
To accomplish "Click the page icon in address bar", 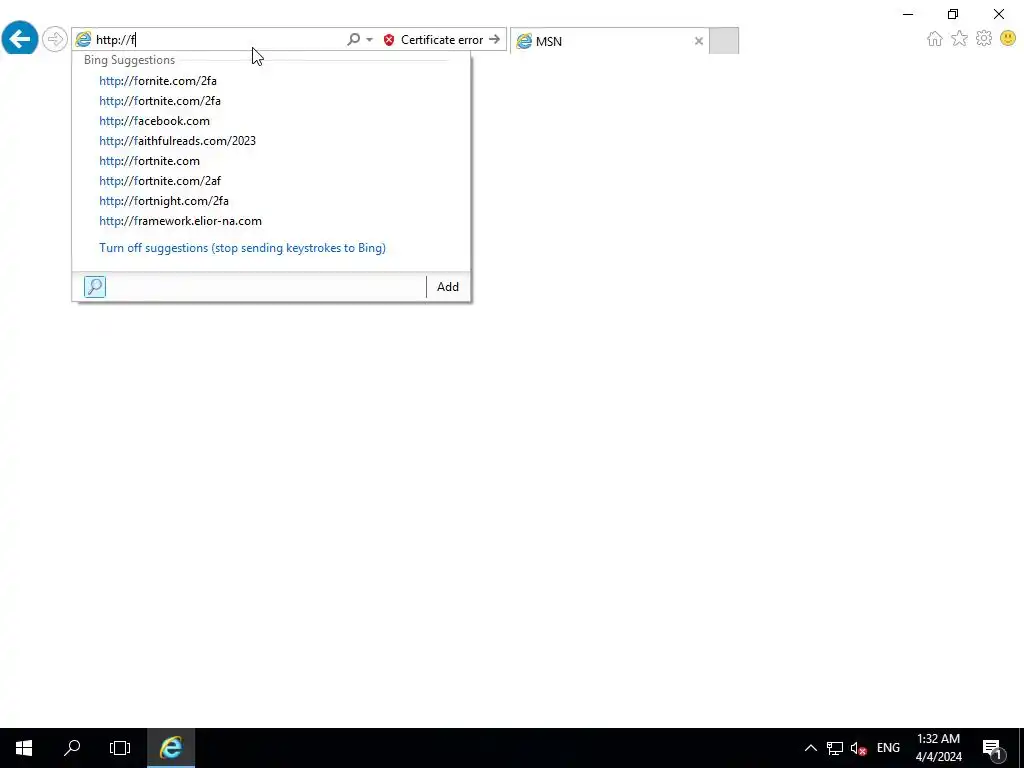I will (x=84, y=40).
